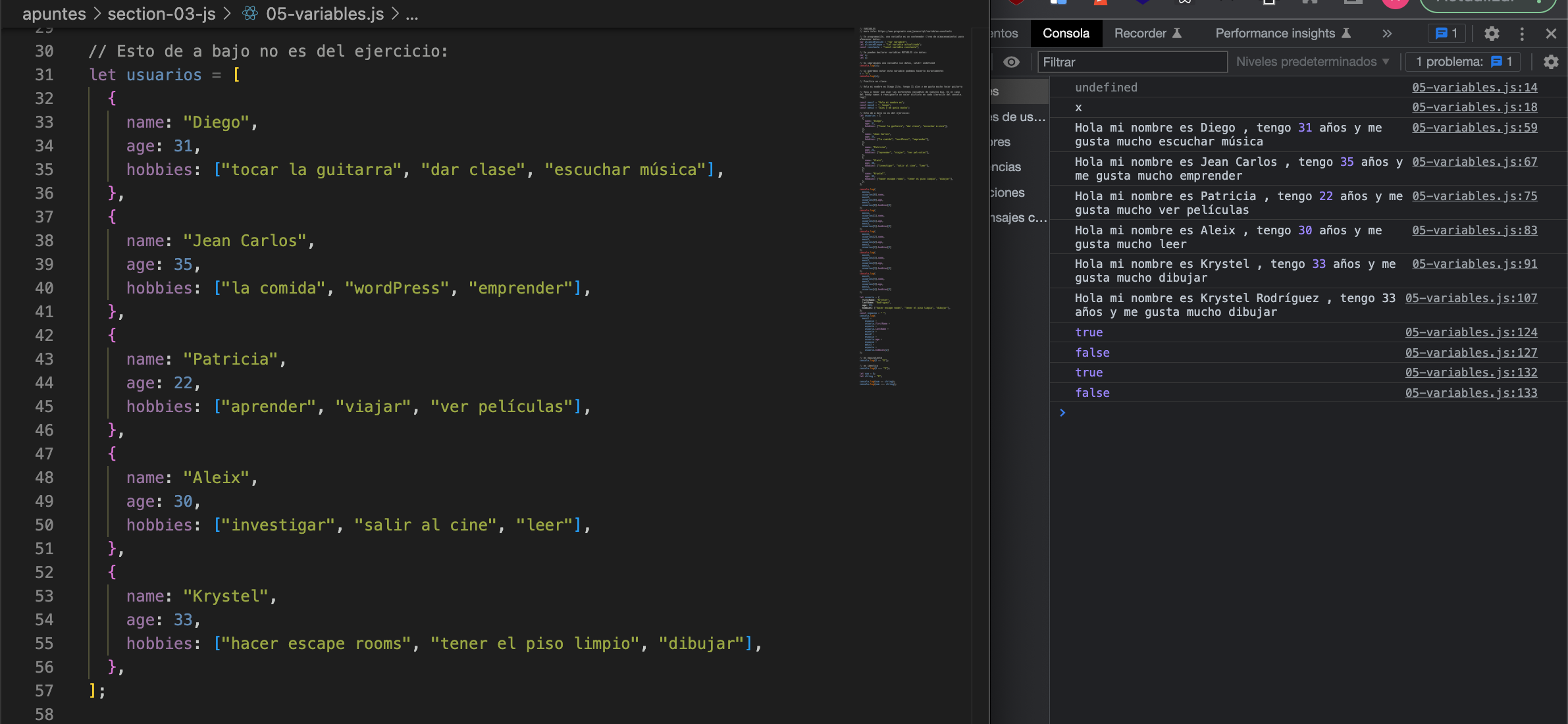Open source link 05-variables.js:124
This screenshot has height=724, width=1568.
pos(1471,332)
